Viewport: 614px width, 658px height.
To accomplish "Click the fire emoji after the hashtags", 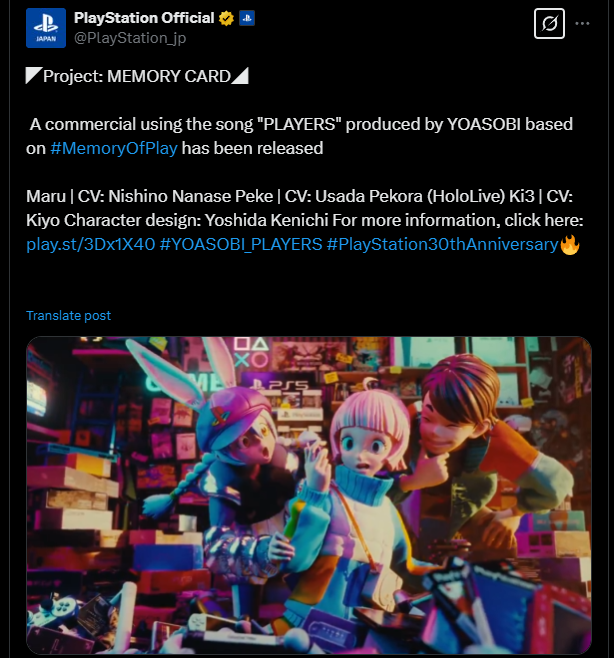I will click(570, 244).
